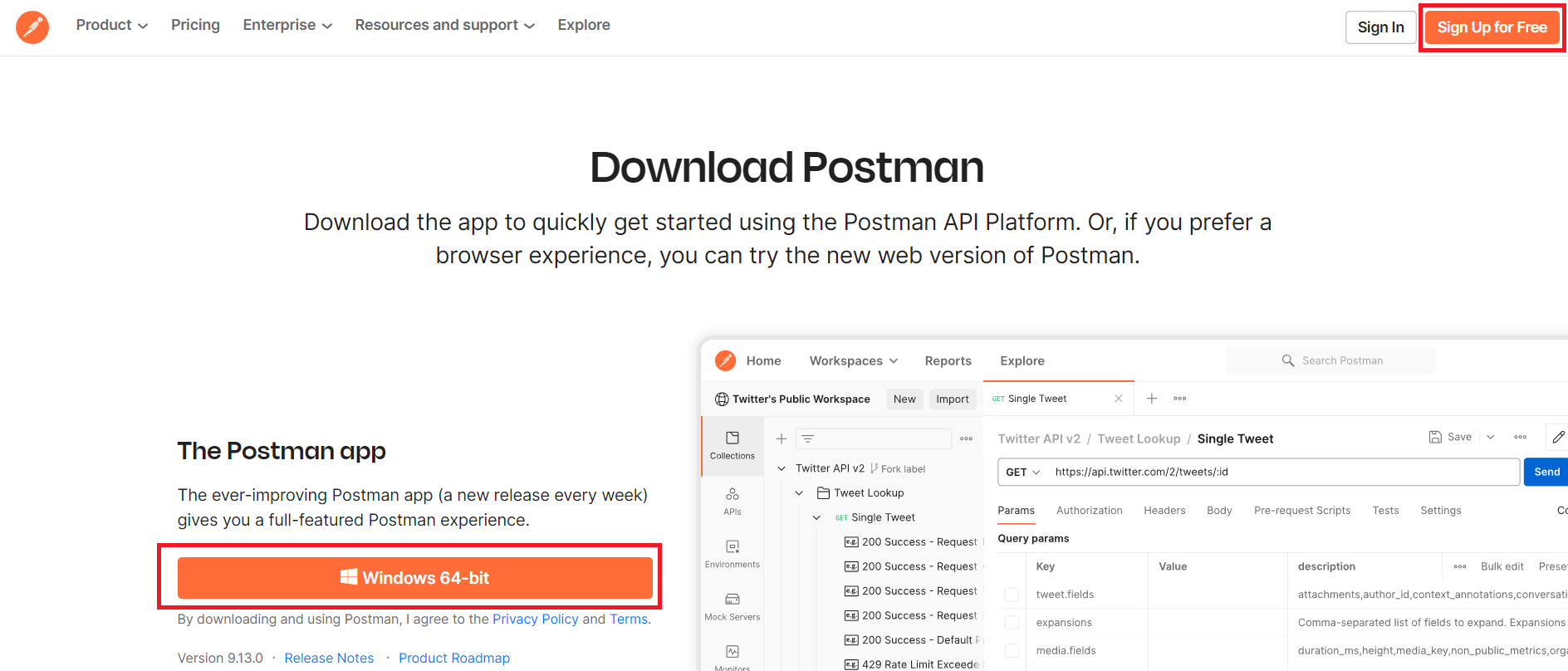Select the 429 Rate Limit Exceeded example

click(x=914, y=664)
